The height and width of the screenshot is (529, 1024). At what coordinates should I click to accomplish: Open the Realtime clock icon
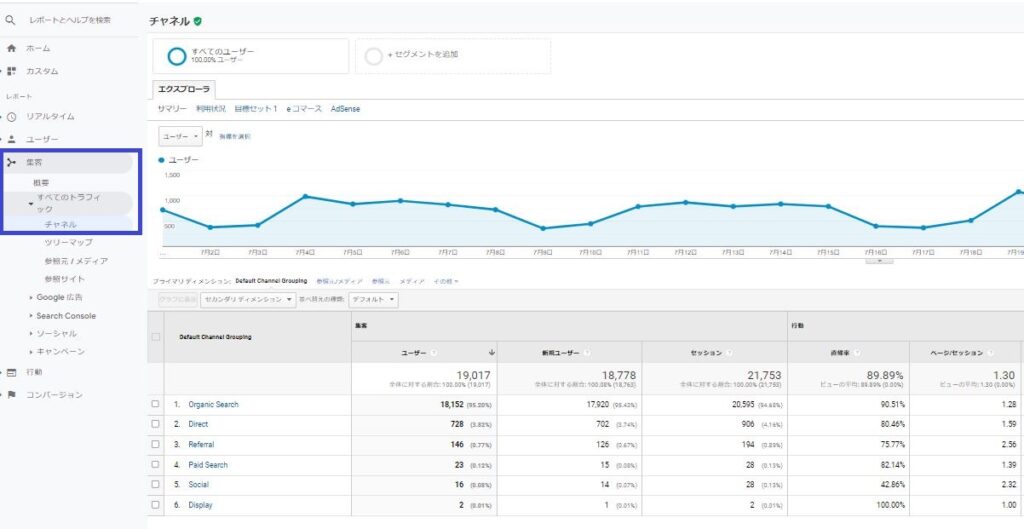[x=11, y=117]
